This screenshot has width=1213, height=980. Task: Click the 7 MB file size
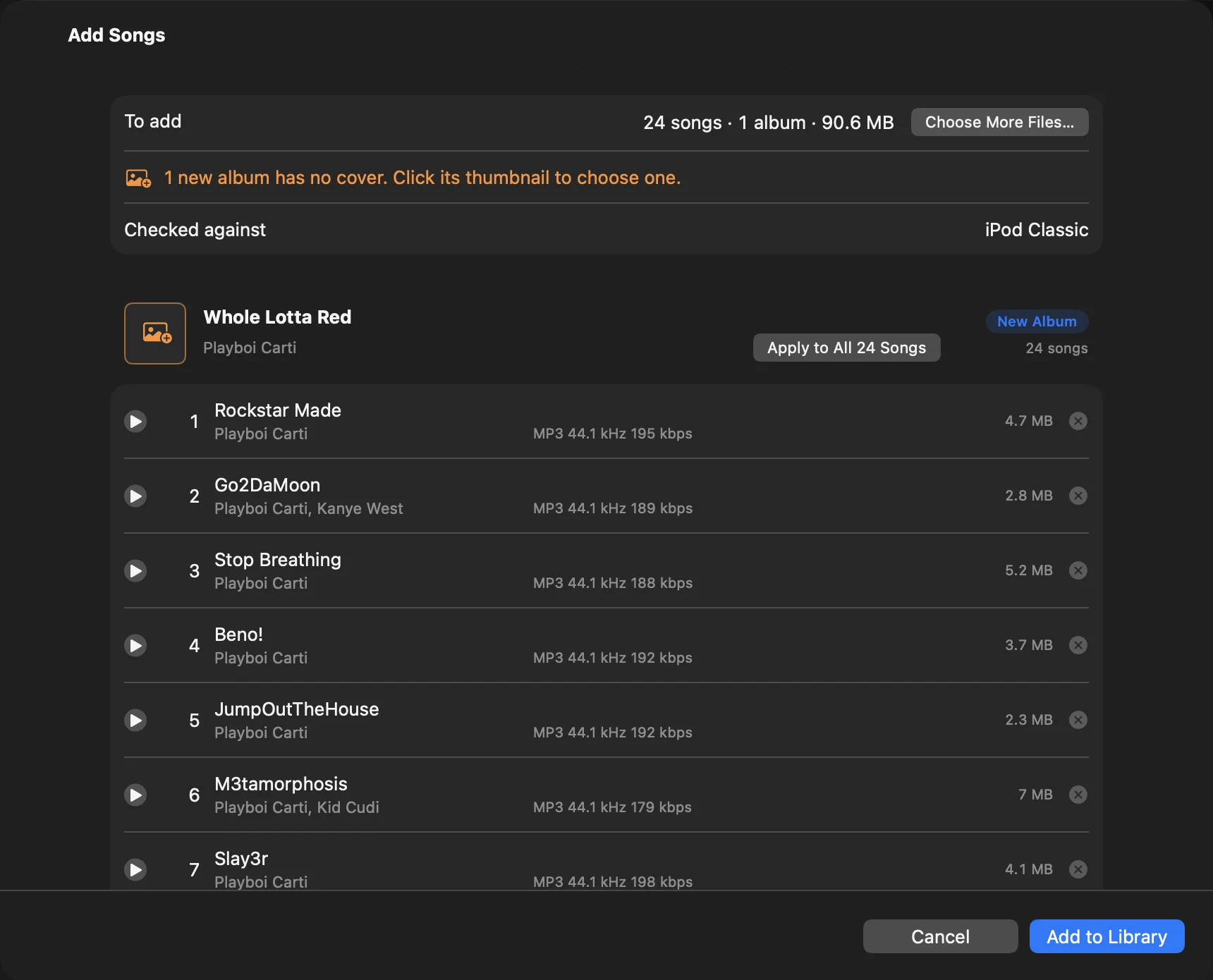pos(1035,795)
